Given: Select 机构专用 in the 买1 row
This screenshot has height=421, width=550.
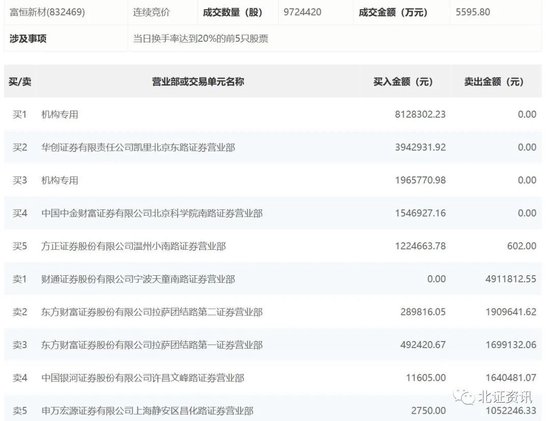Looking at the screenshot, I should pos(60,114).
